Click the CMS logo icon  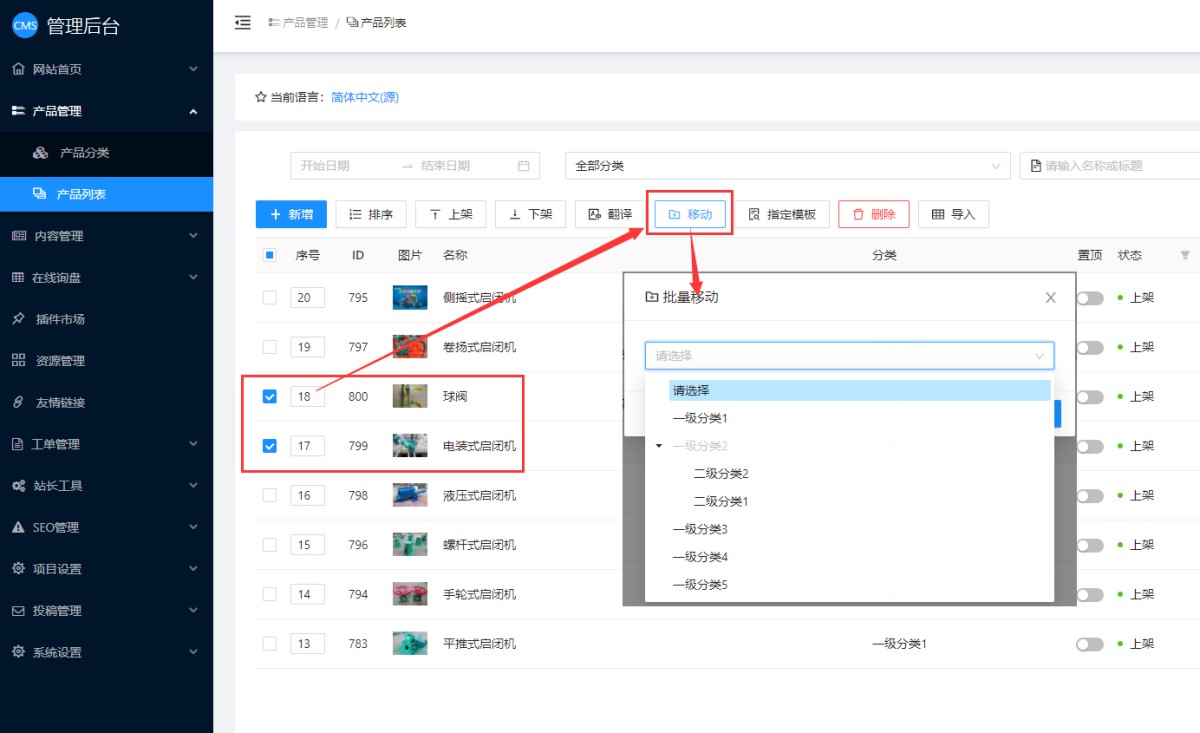point(25,26)
